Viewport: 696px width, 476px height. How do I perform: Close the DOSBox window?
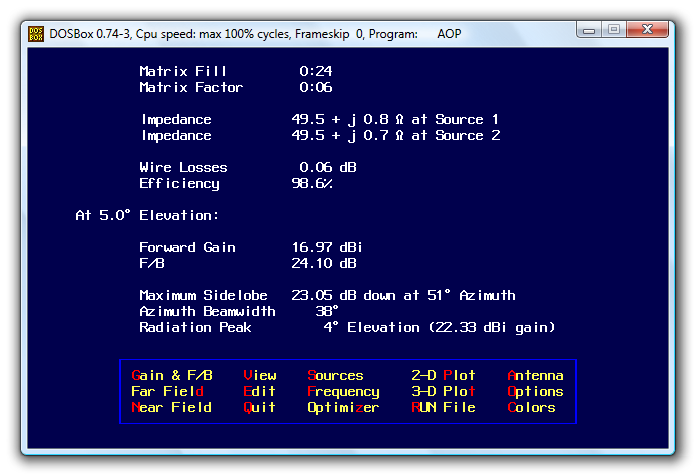pyautogui.click(x=652, y=31)
